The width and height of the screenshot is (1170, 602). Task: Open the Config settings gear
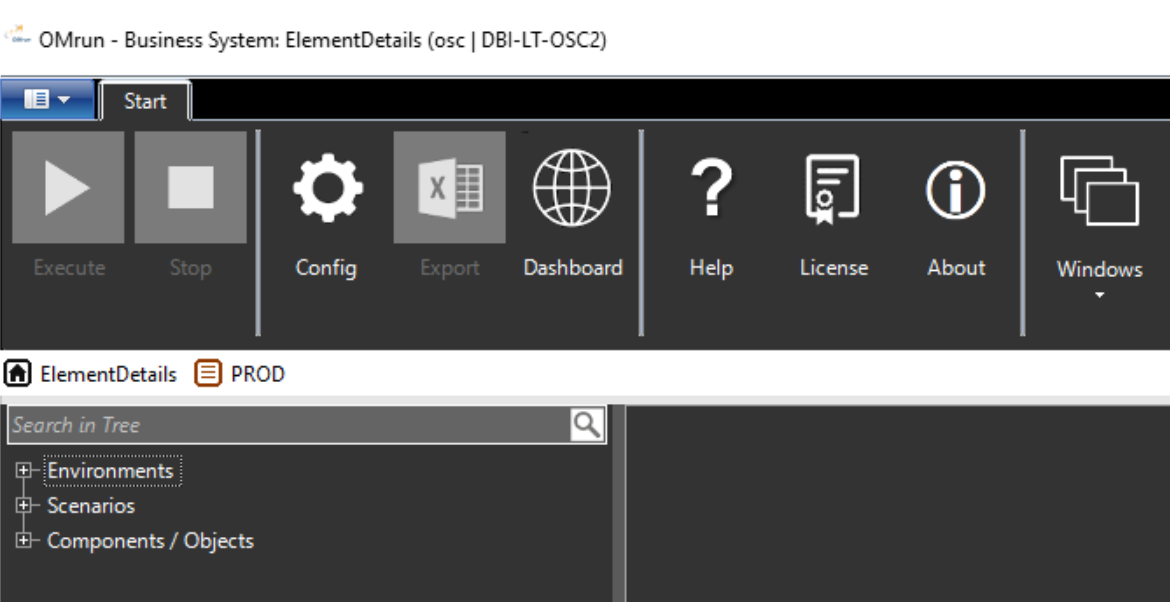point(326,190)
